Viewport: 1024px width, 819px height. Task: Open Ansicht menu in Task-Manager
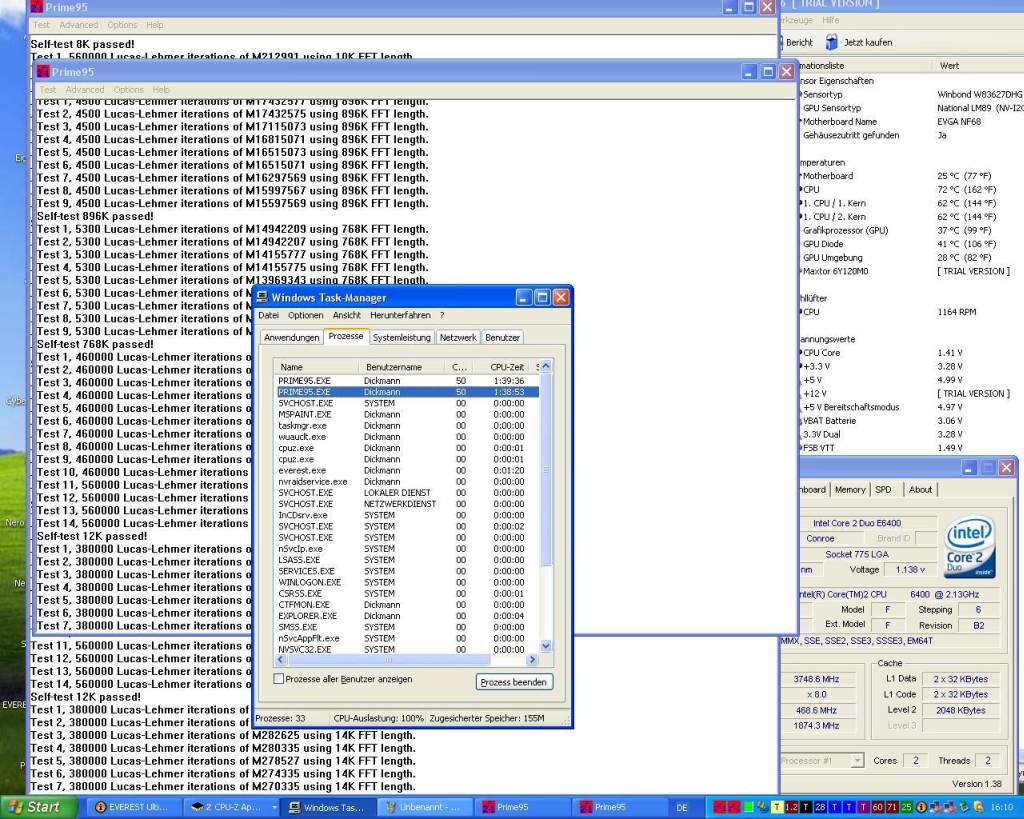pyautogui.click(x=347, y=315)
